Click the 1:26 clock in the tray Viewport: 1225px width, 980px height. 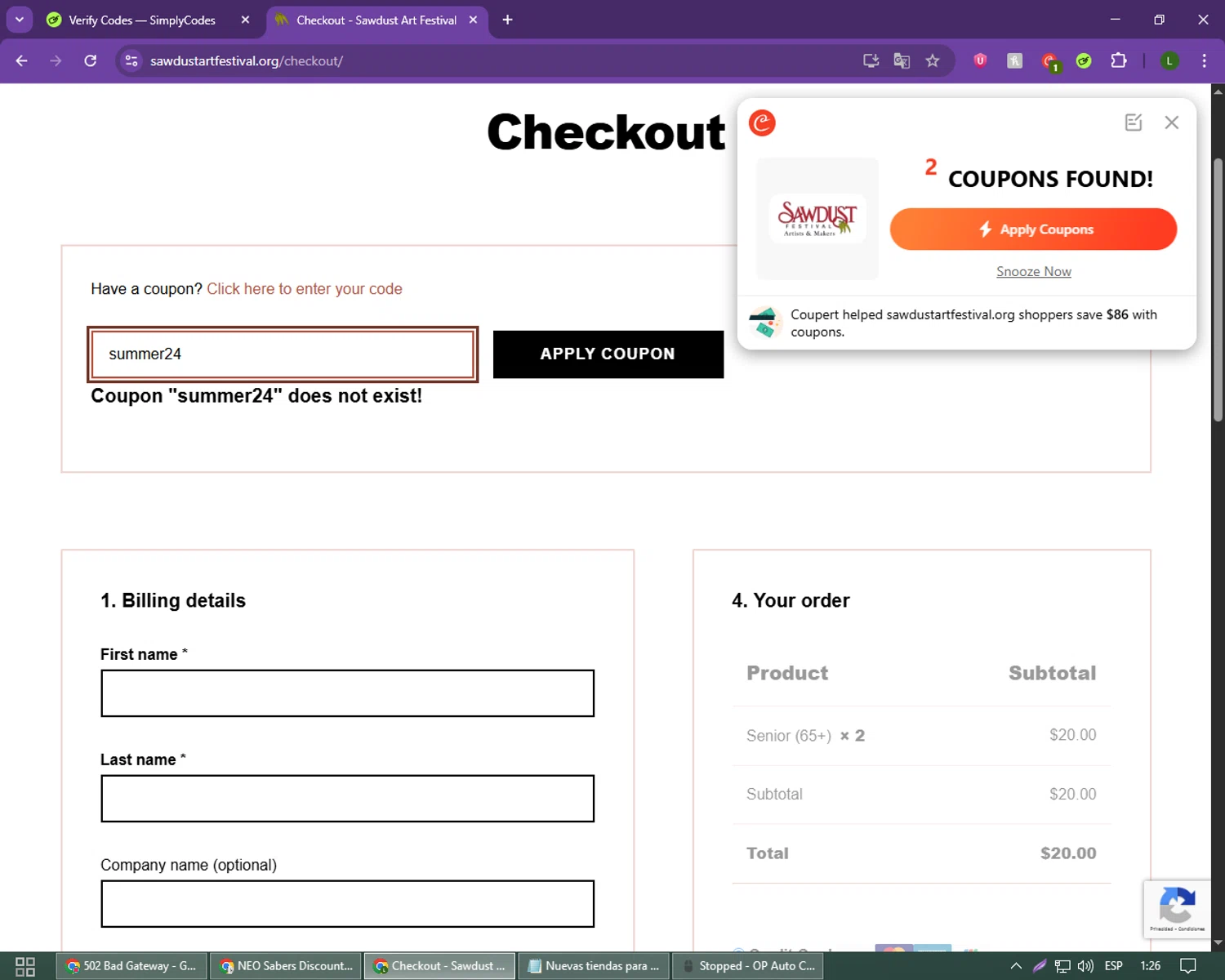[x=1151, y=966]
